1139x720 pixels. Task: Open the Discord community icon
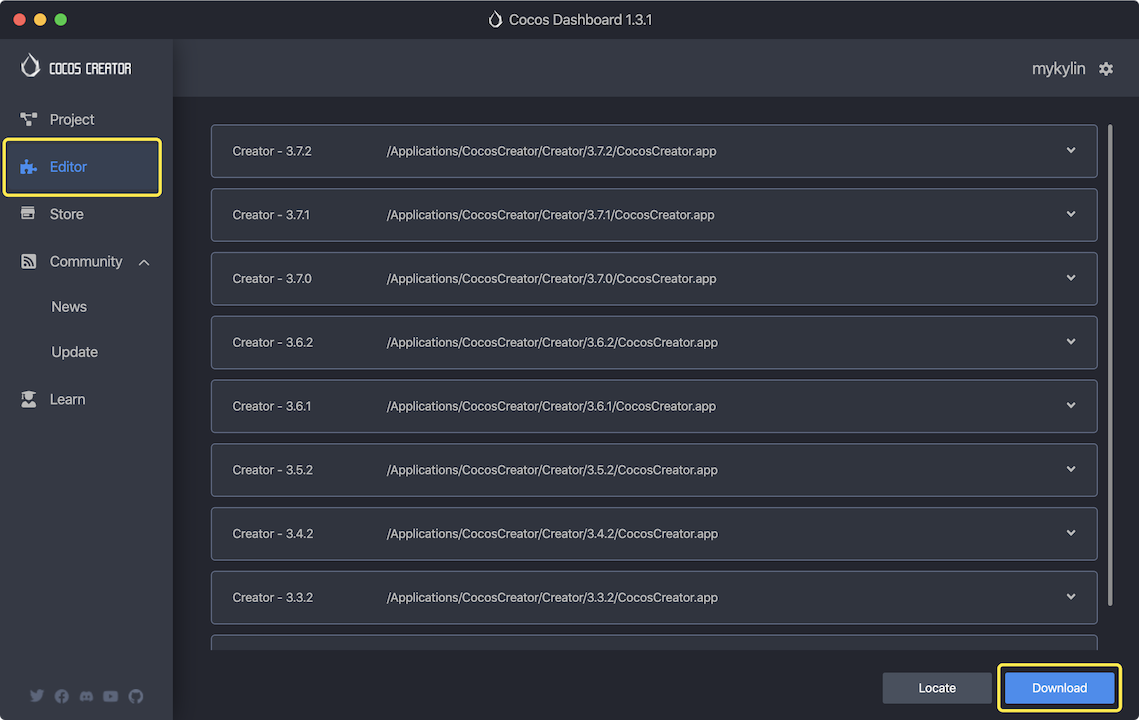[86, 696]
